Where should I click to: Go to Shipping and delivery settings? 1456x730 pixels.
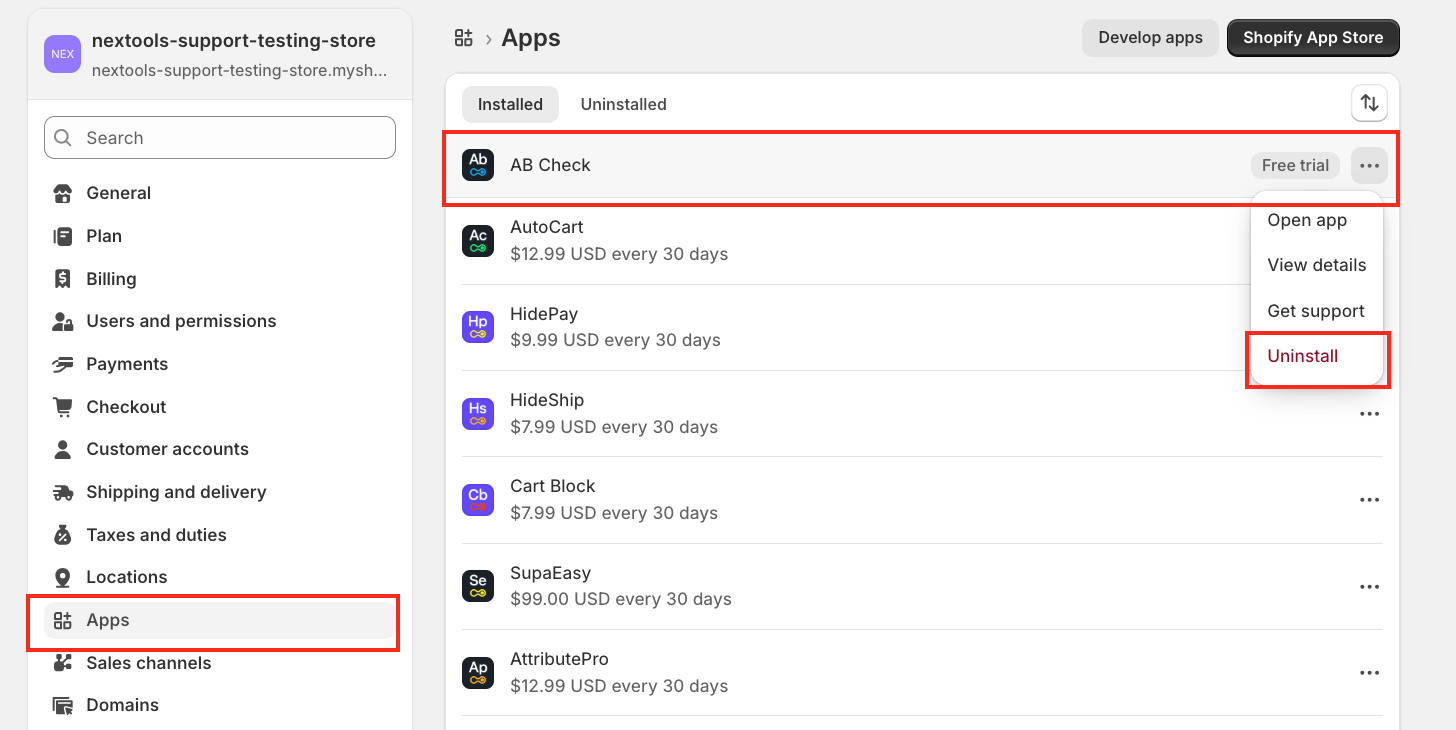(176, 492)
